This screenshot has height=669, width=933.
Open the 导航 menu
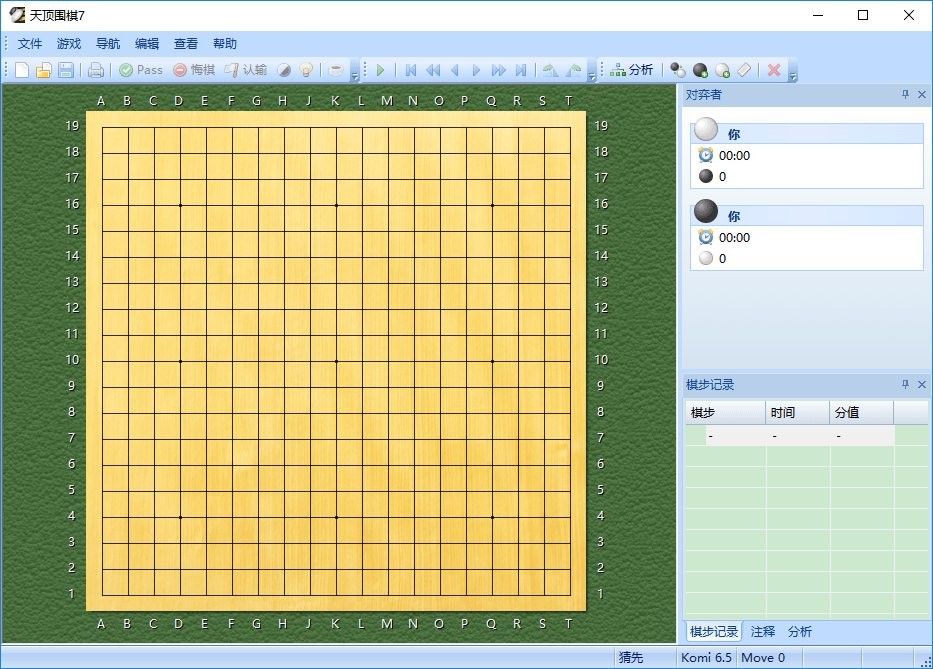(107, 43)
